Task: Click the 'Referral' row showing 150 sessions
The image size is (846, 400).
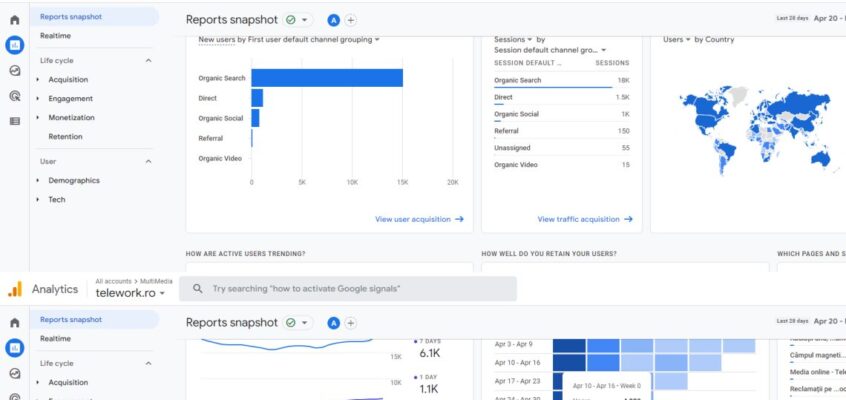Action: point(562,131)
